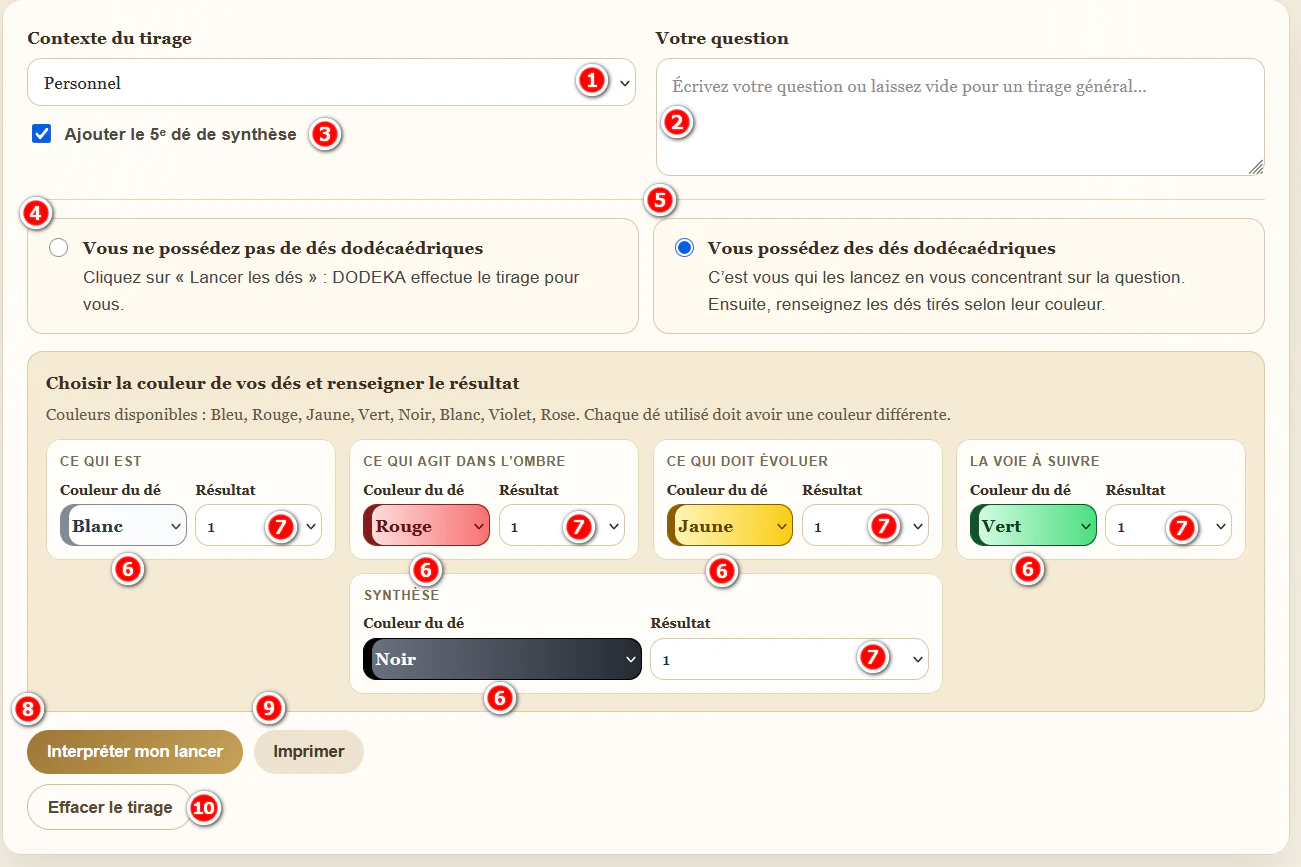Open the Blanc dice color dropdown
1301x867 pixels.
(x=124, y=525)
